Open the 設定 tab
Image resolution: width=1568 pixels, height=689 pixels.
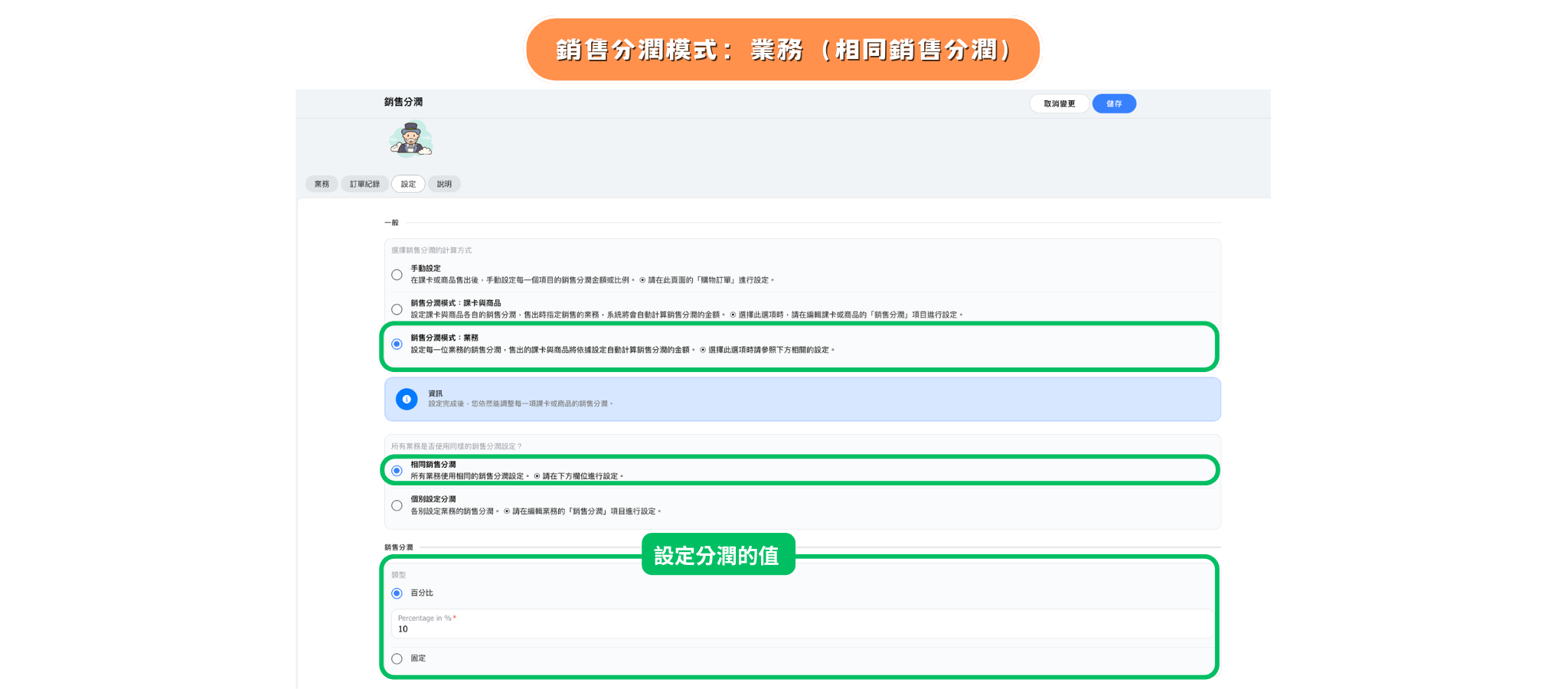[408, 184]
